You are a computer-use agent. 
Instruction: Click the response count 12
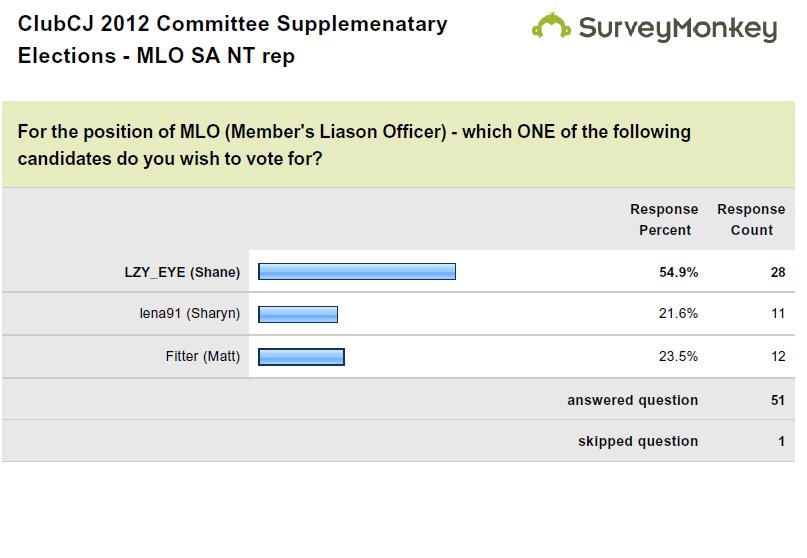pyautogui.click(x=778, y=356)
